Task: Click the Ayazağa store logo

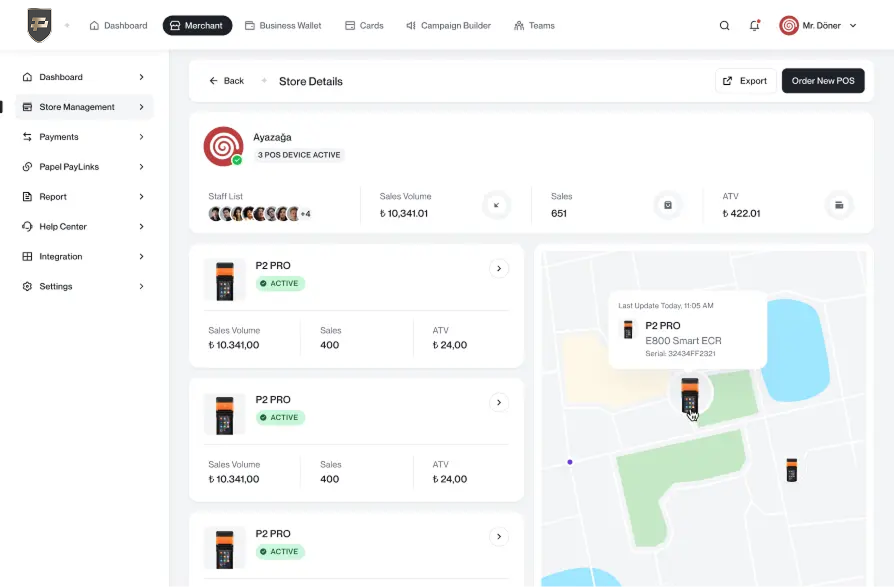Action: [223, 146]
